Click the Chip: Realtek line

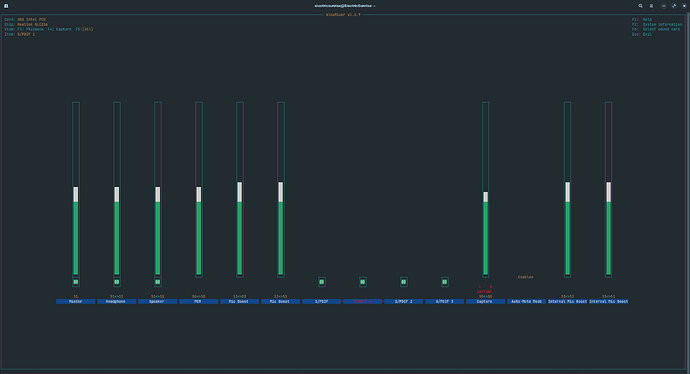[26, 24]
